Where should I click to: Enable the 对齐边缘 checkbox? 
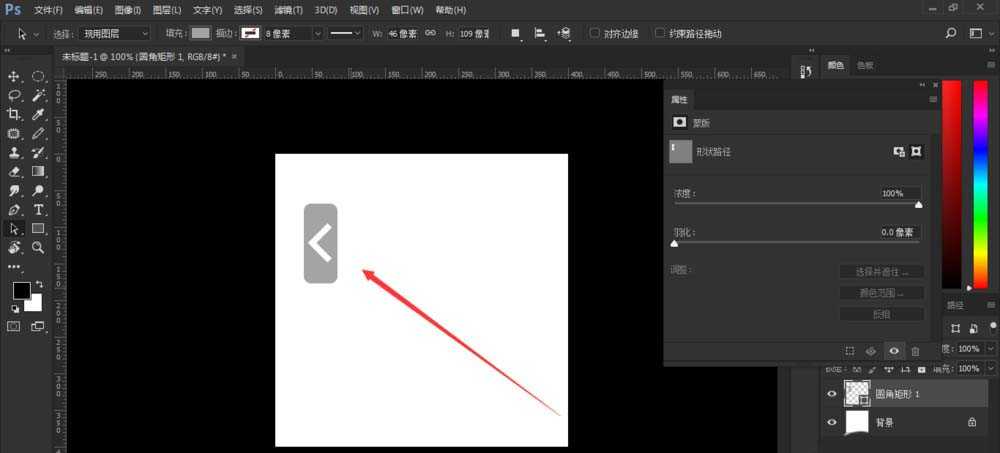click(x=595, y=33)
